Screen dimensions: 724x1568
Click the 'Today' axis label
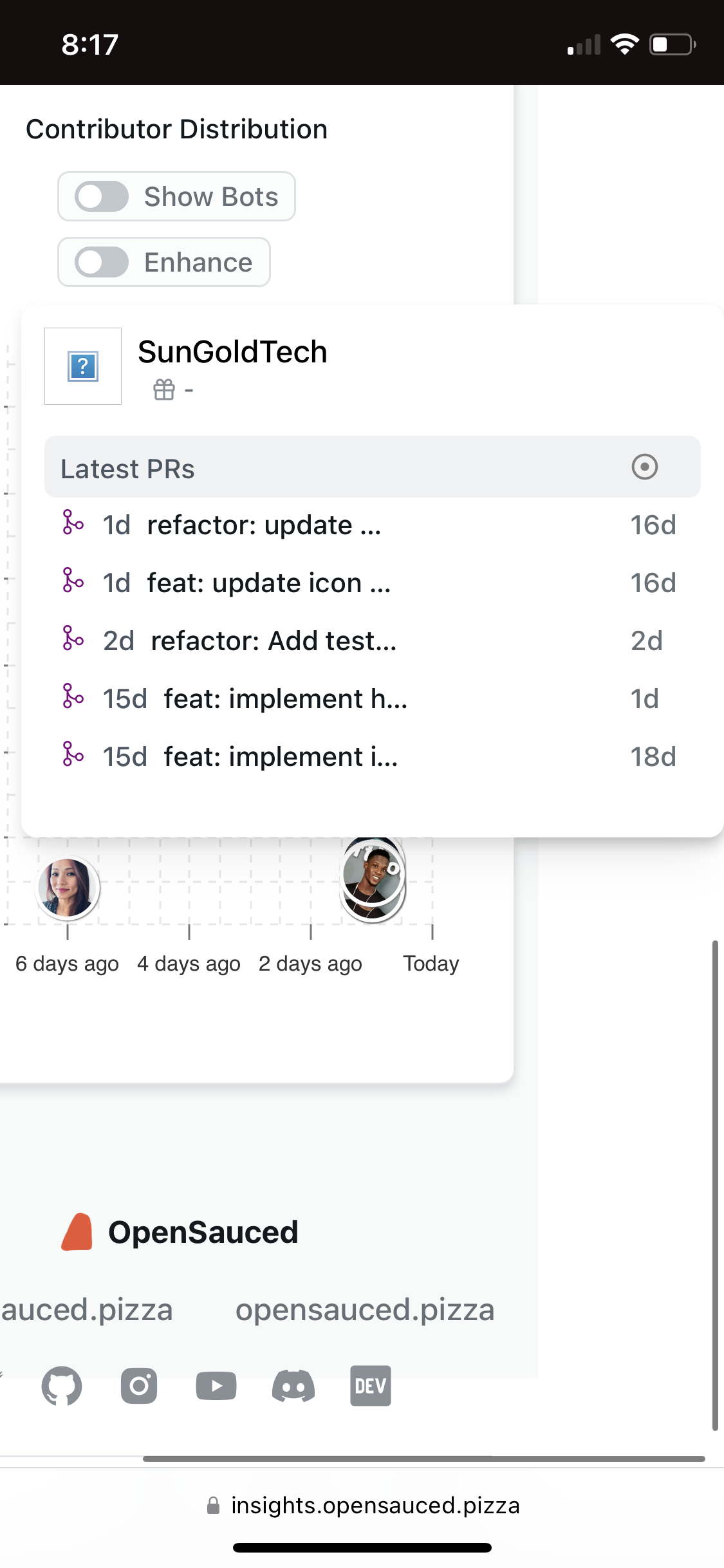[x=431, y=964]
